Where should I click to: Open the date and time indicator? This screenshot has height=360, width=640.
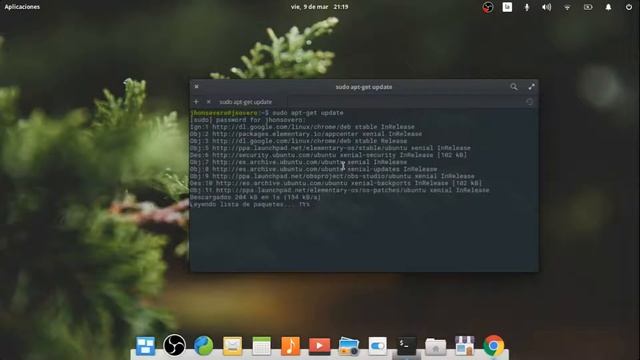coord(319,7)
